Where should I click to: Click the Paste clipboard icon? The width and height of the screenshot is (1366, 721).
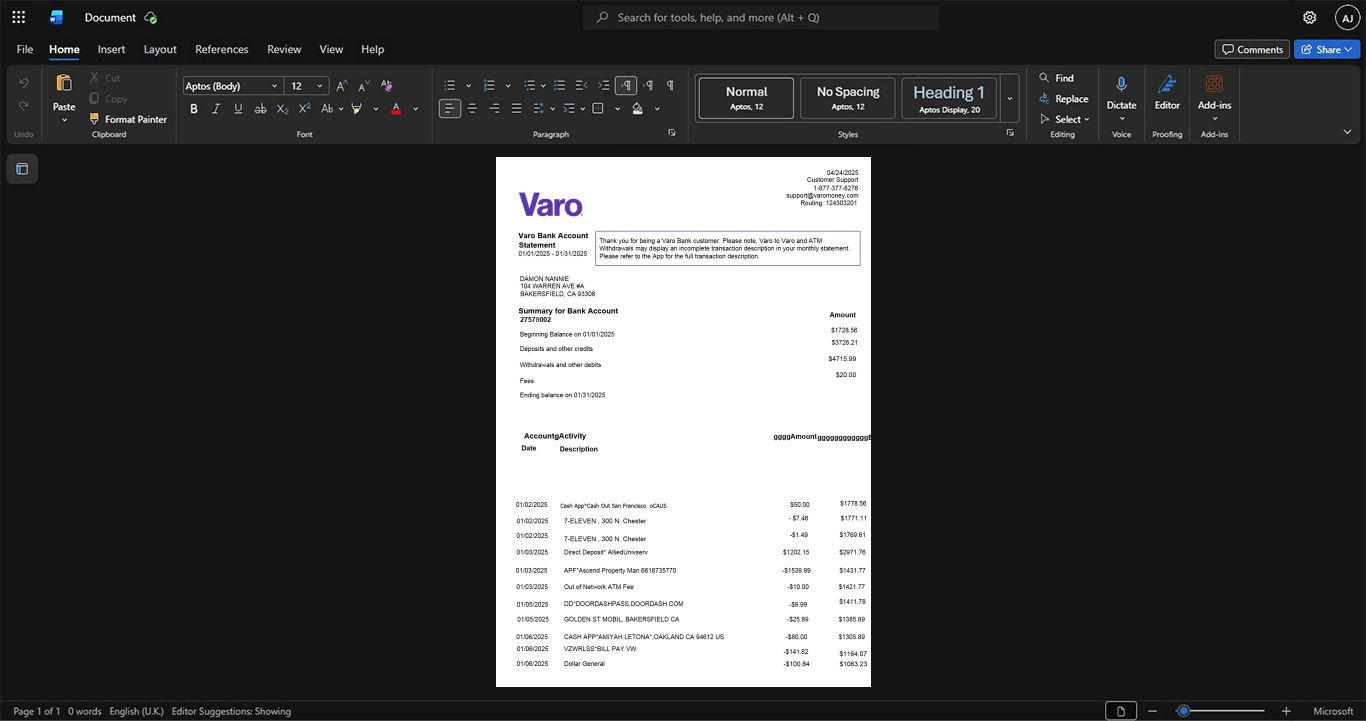click(64, 83)
